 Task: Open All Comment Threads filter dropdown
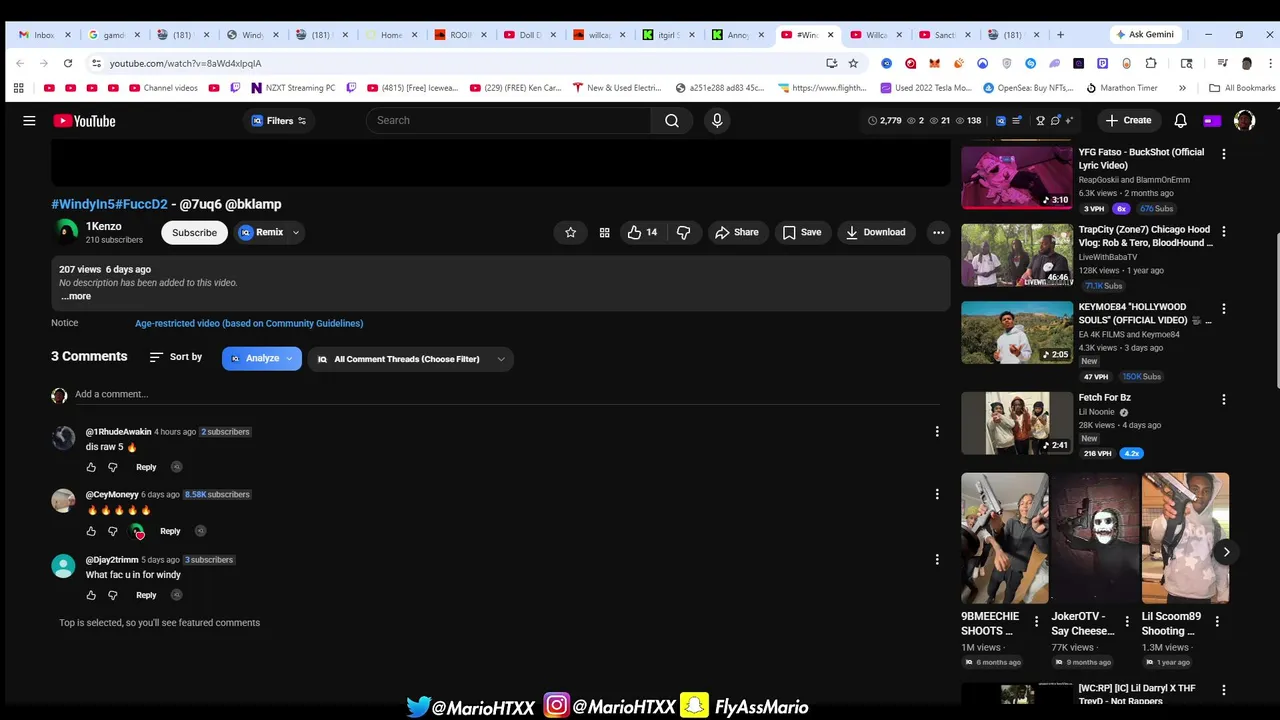[x=411, y=359]
